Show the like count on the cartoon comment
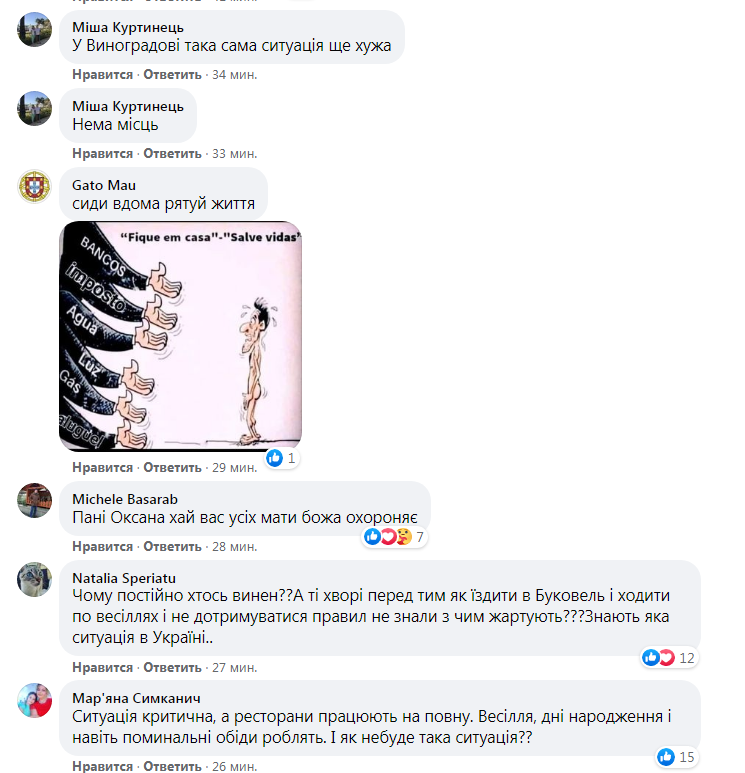 pos(282,458)
